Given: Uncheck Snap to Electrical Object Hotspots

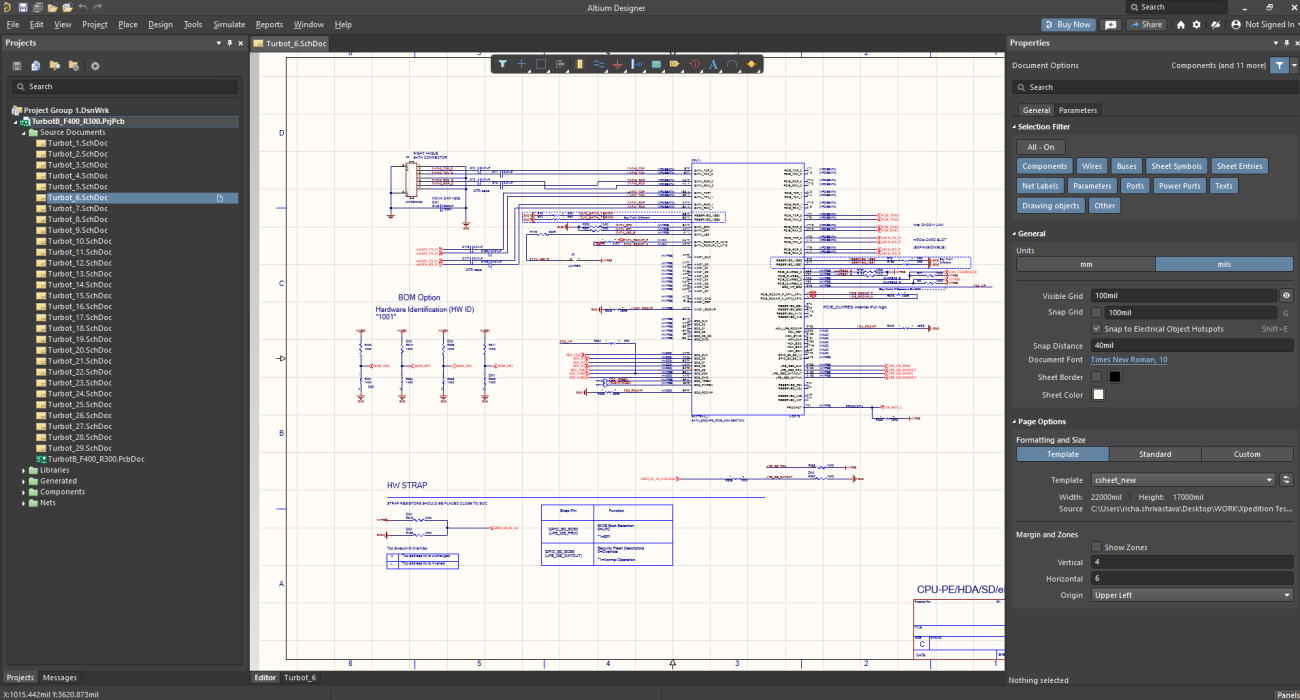Looking at the screenshot, I should click(x=1097, y=329).
